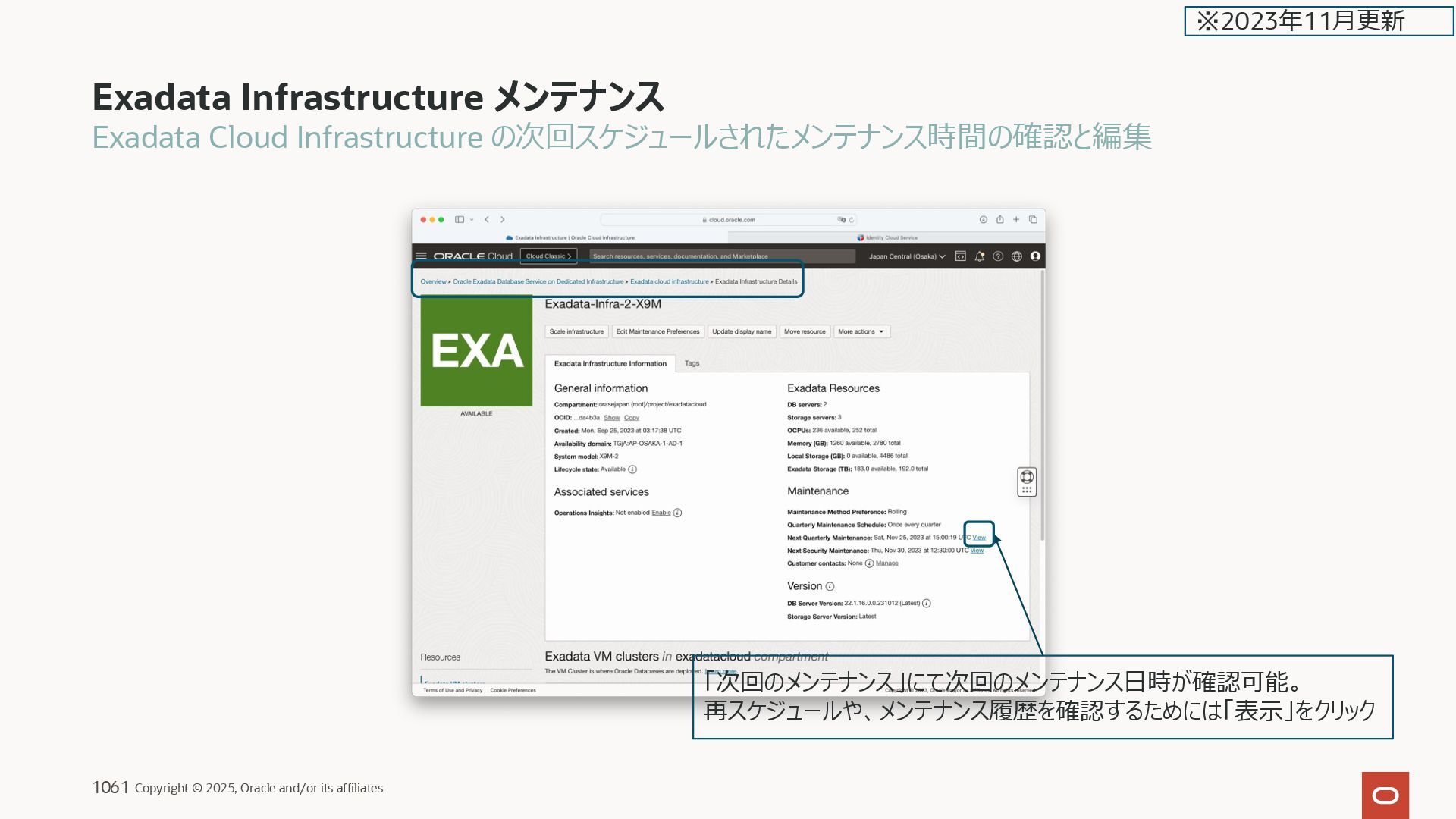The image size is (1456, 819).
Task: Open the Cloud Classic chevron button
Action: tap(548, 256)
